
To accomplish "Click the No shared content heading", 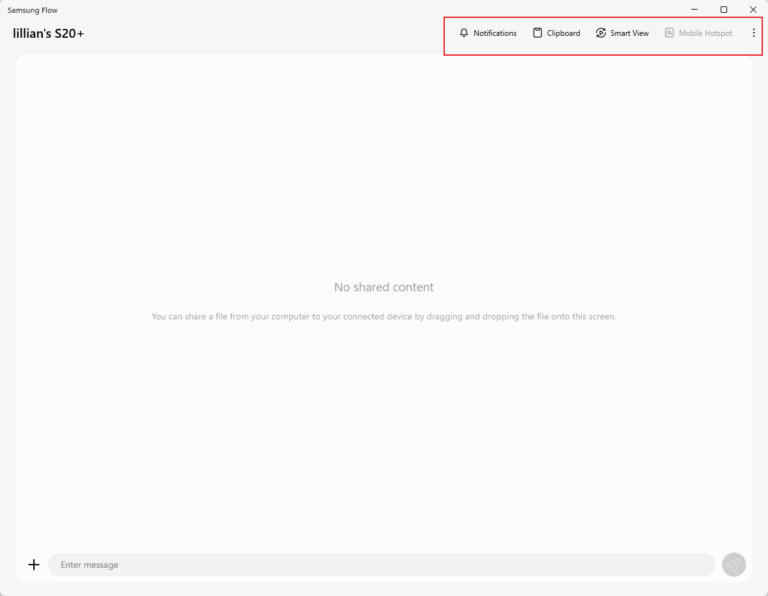I will point(384,287).
